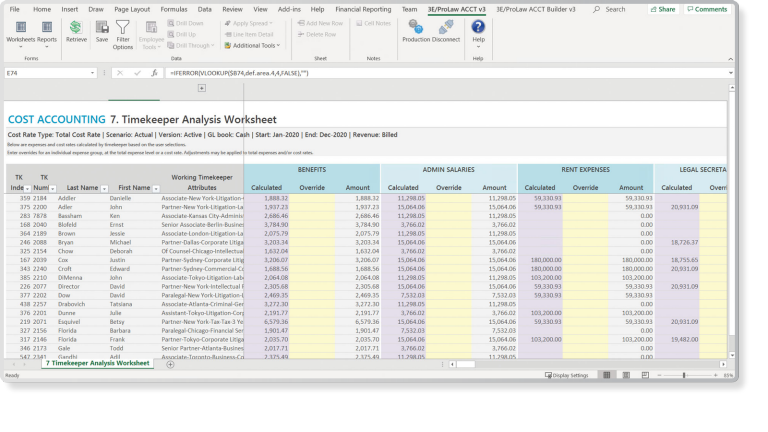Expand the Name Box dropdown arrow
Image resolution: width=768 pixels, height=432 pixels.
coord(92,73)
